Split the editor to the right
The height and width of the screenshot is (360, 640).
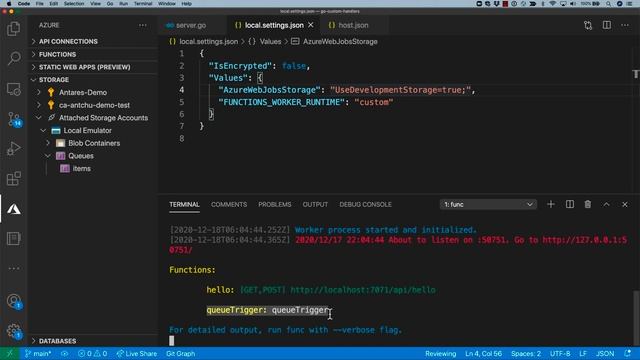pos(607,25)
